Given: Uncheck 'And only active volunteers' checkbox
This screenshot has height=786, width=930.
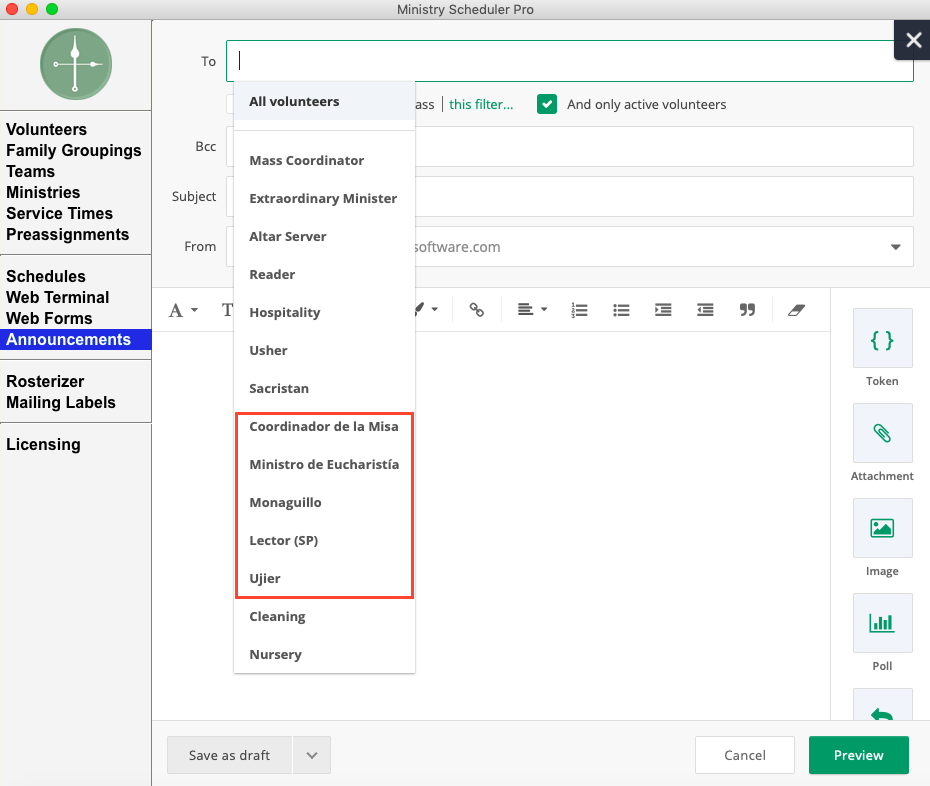Looking at the screenshot, I should coord(547,104).
